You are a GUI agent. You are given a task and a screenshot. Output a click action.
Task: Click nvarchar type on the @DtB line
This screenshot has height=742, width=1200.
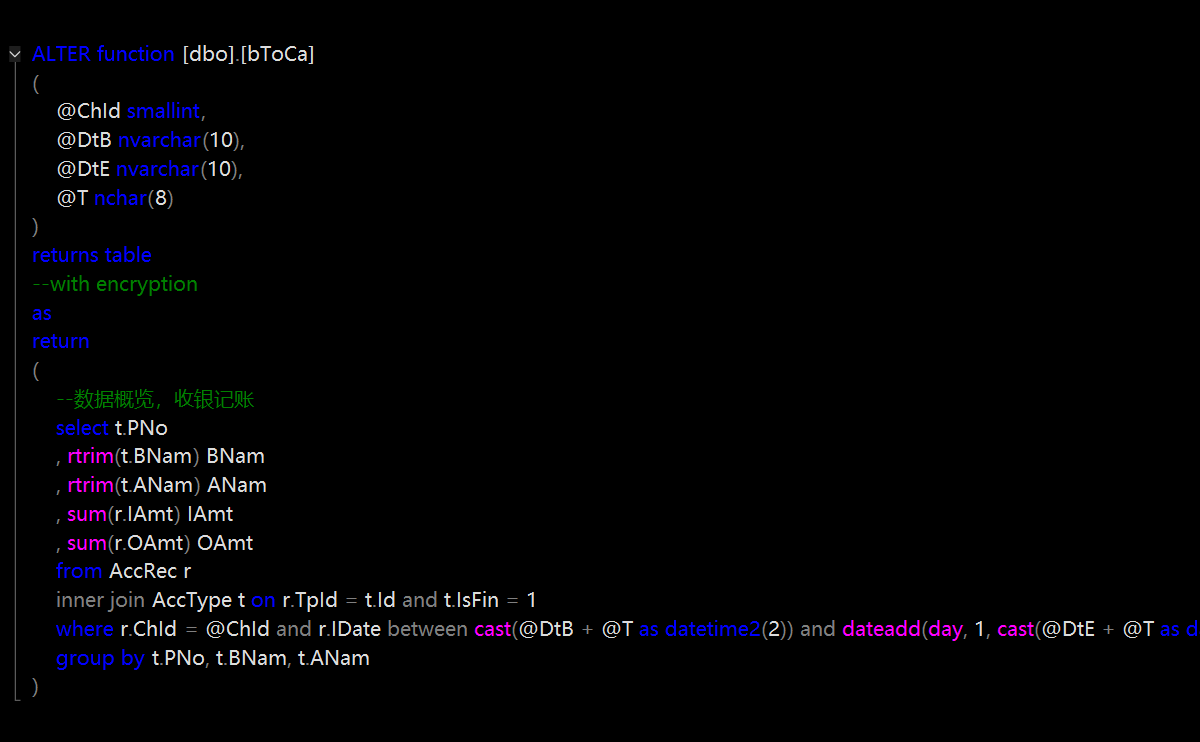[159, 141]
